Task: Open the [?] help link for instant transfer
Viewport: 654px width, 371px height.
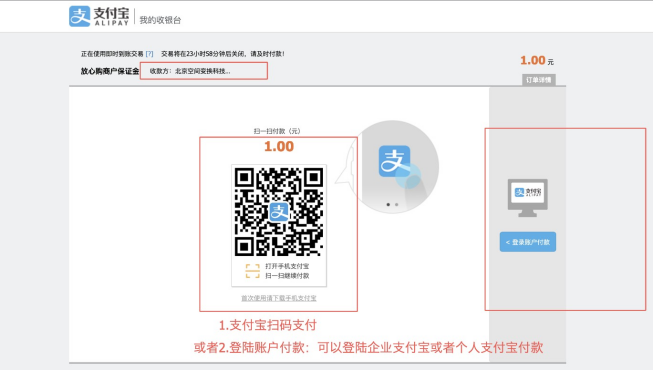Action: click(x=149, y=54)
